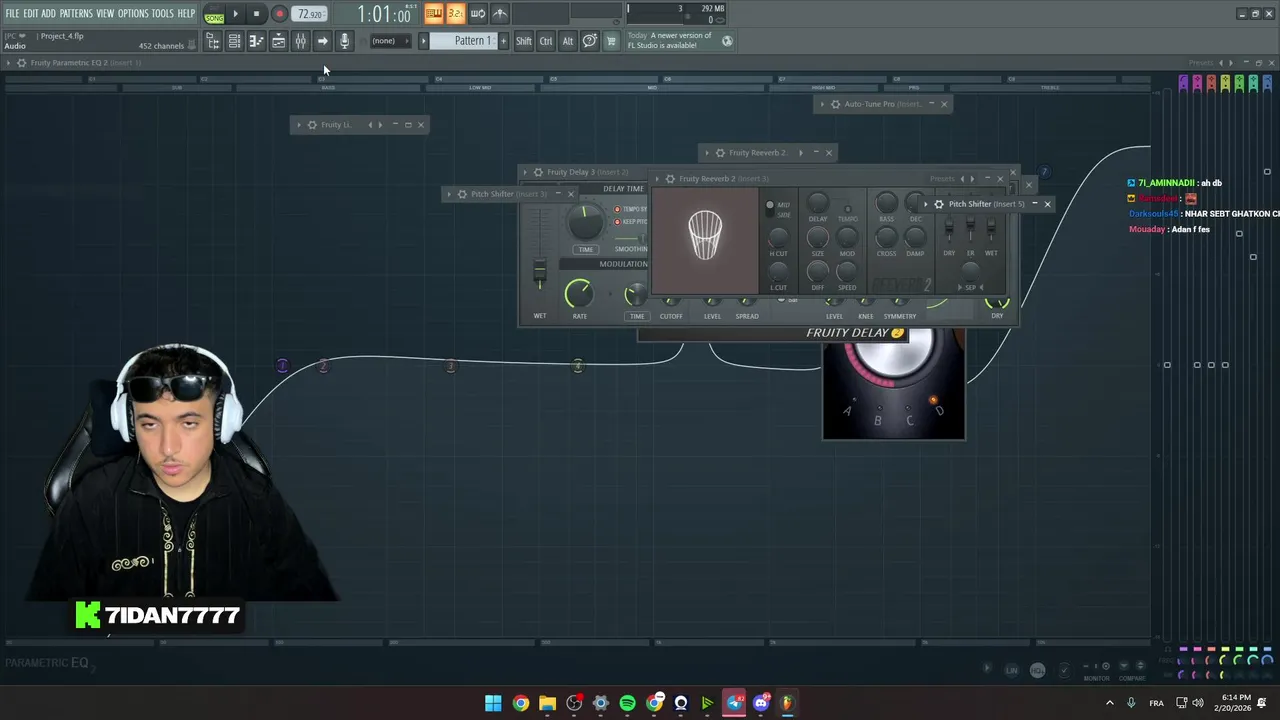Click the 72.920 tempo field

(311, 14)
